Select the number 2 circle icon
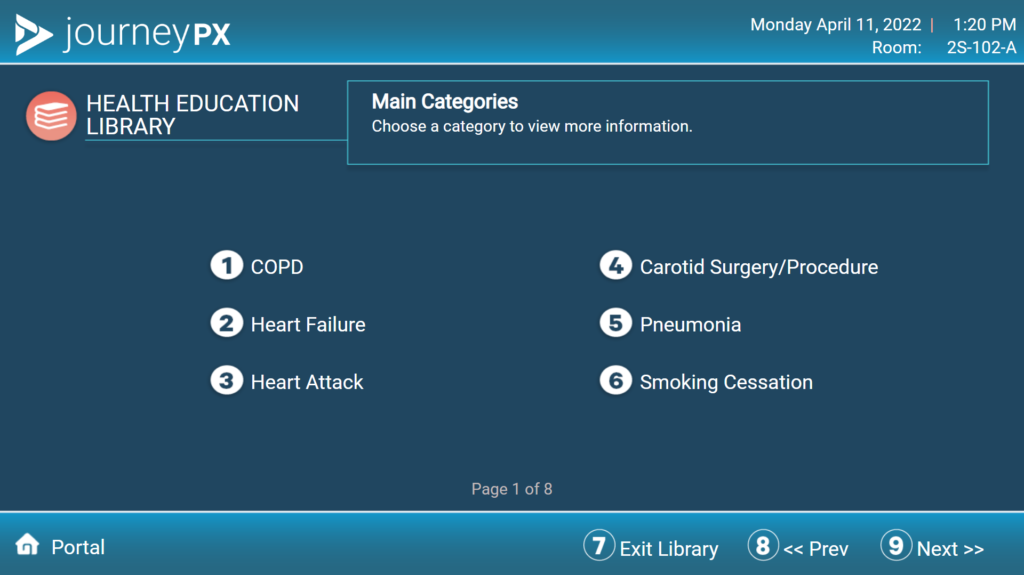Screen dimensions: 1024x575 (227, 323)
